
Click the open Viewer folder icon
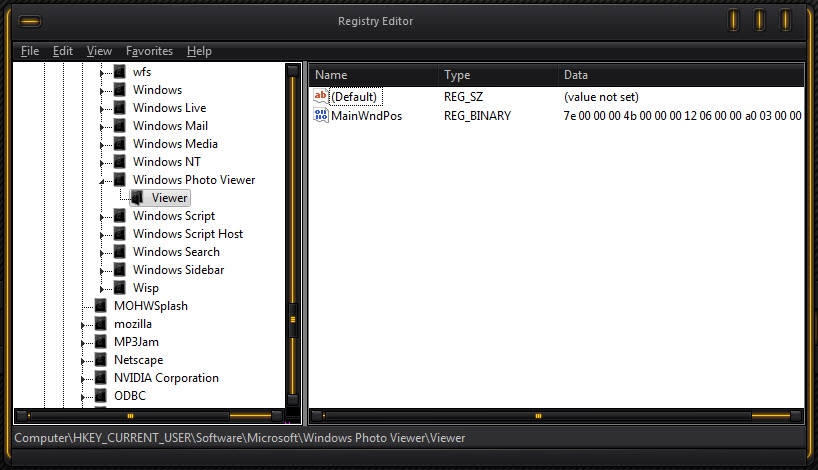pyautogui.click(x=137, y=198)
